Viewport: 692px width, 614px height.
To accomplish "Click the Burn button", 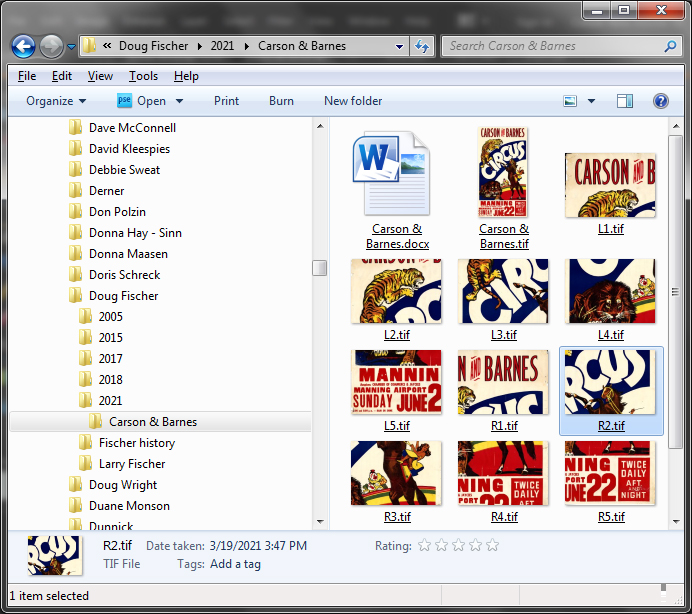I will (x=281, y=101).
